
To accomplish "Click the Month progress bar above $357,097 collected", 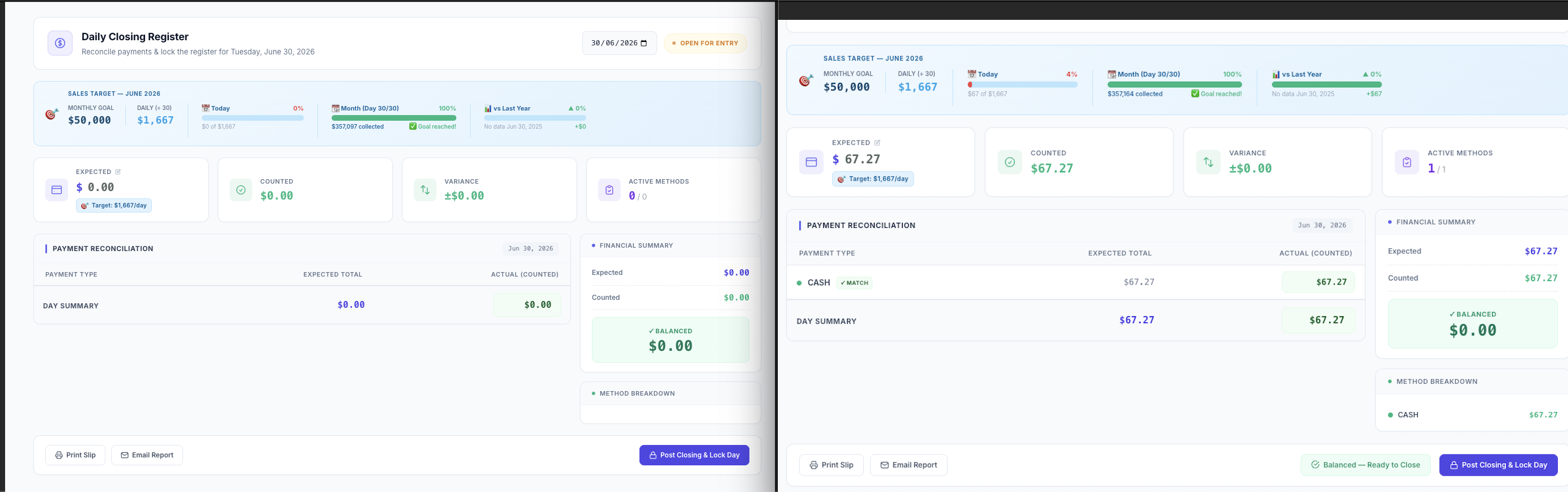I will pyautogui.click(x=394, y=118).
